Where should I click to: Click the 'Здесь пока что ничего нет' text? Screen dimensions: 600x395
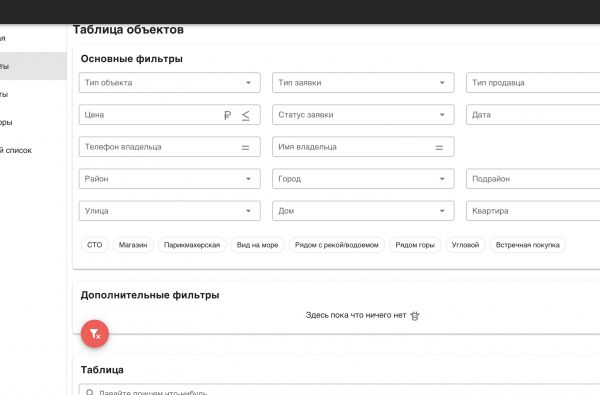355,315
